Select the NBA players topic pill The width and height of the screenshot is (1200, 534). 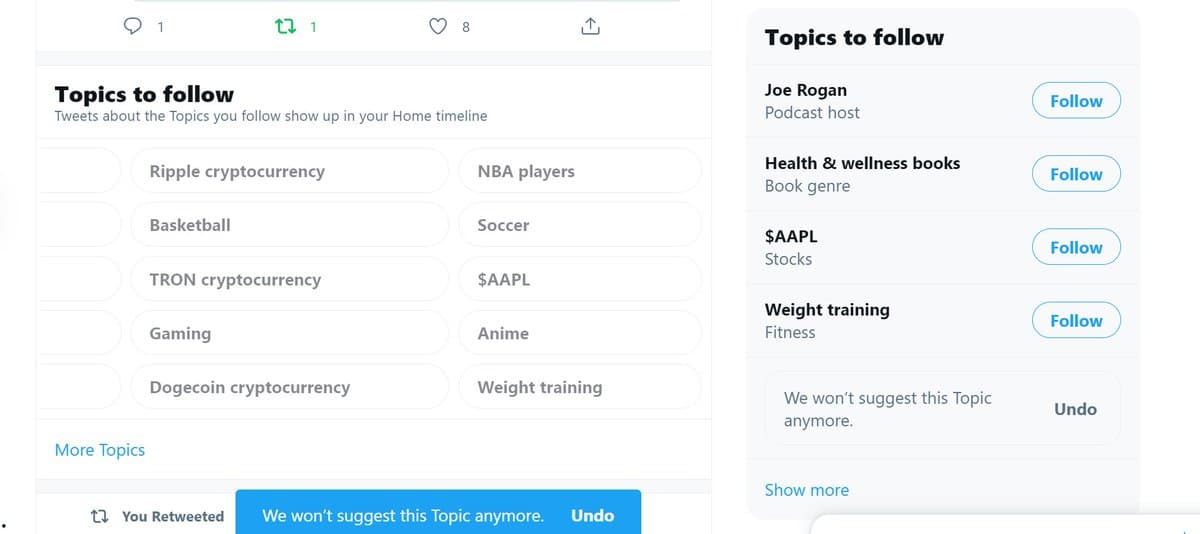coord(580,171)
